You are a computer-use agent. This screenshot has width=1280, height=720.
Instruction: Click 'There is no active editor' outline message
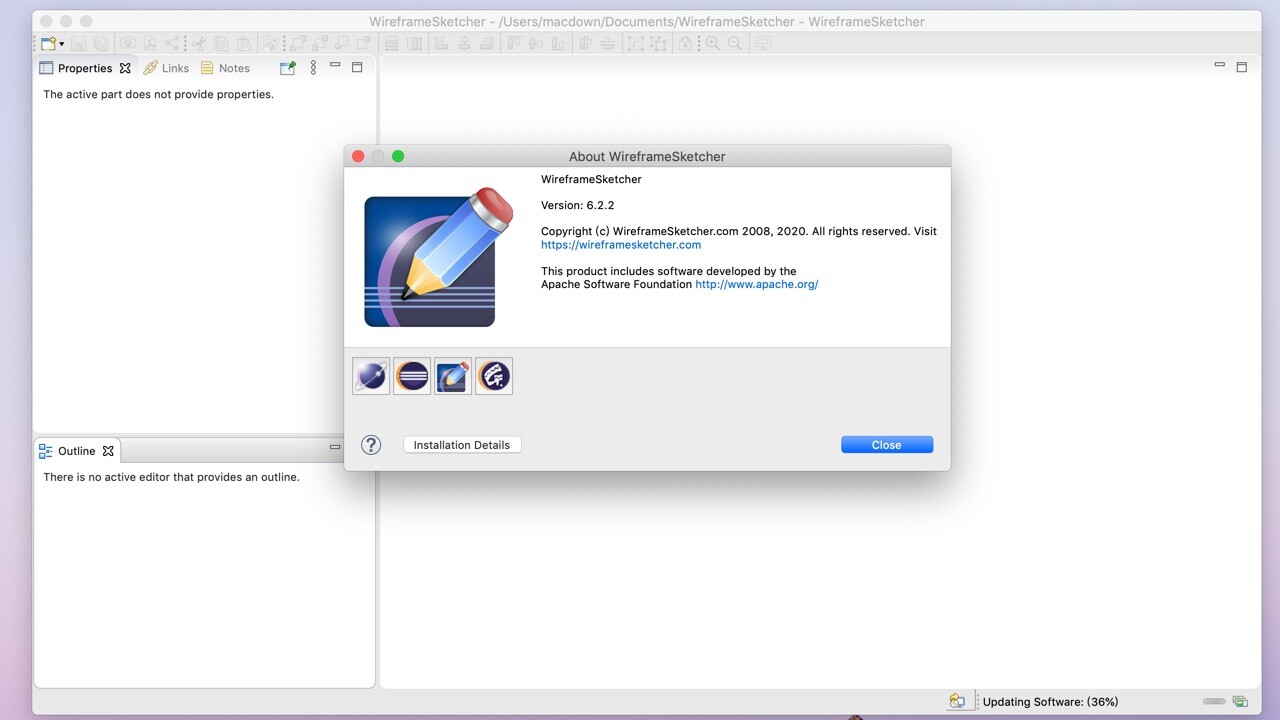171,477
